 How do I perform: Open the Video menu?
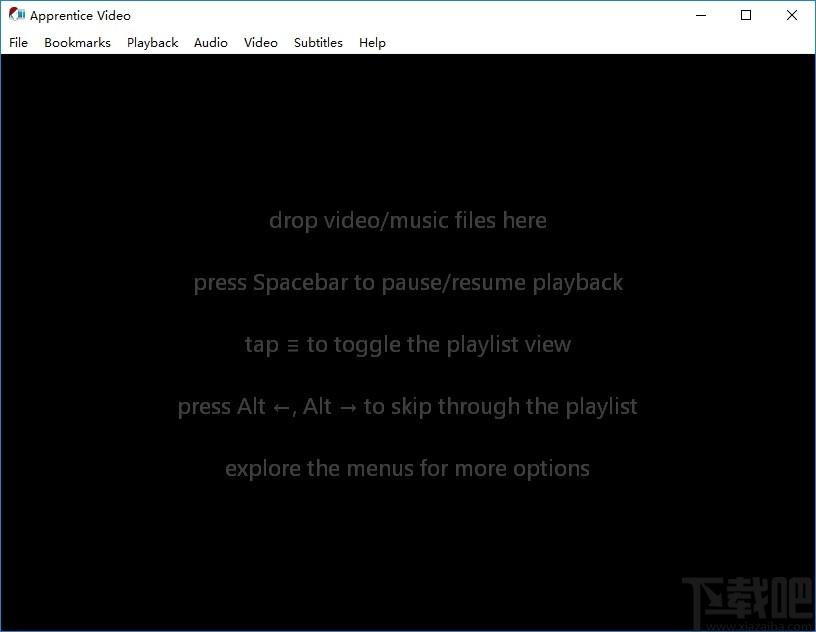pos(261,43)
